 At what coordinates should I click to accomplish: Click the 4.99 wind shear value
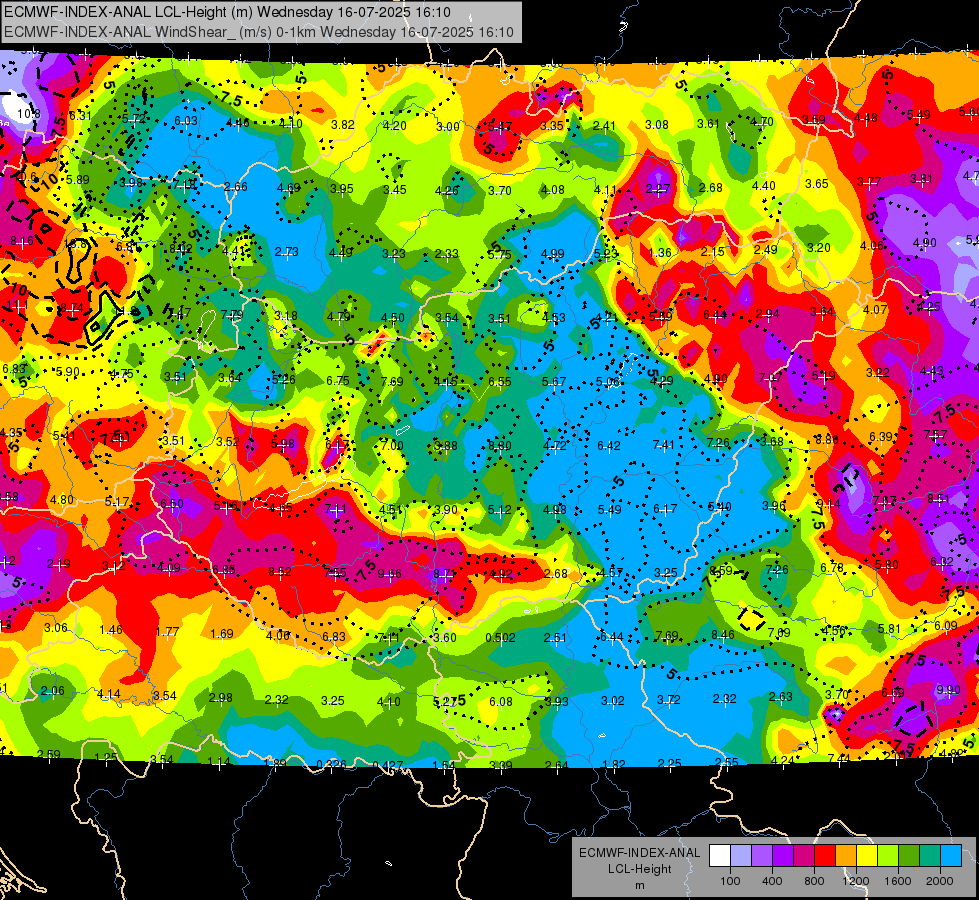pyautogui.click(x=553, y=254)
